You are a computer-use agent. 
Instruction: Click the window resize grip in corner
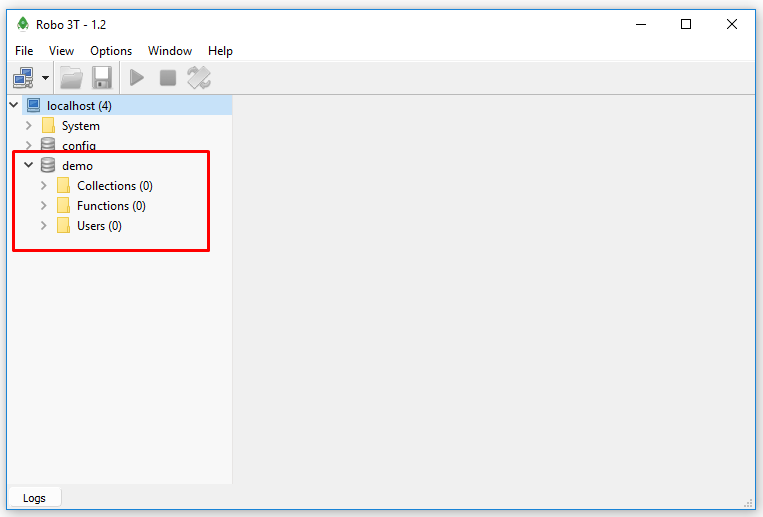(748, 504)
